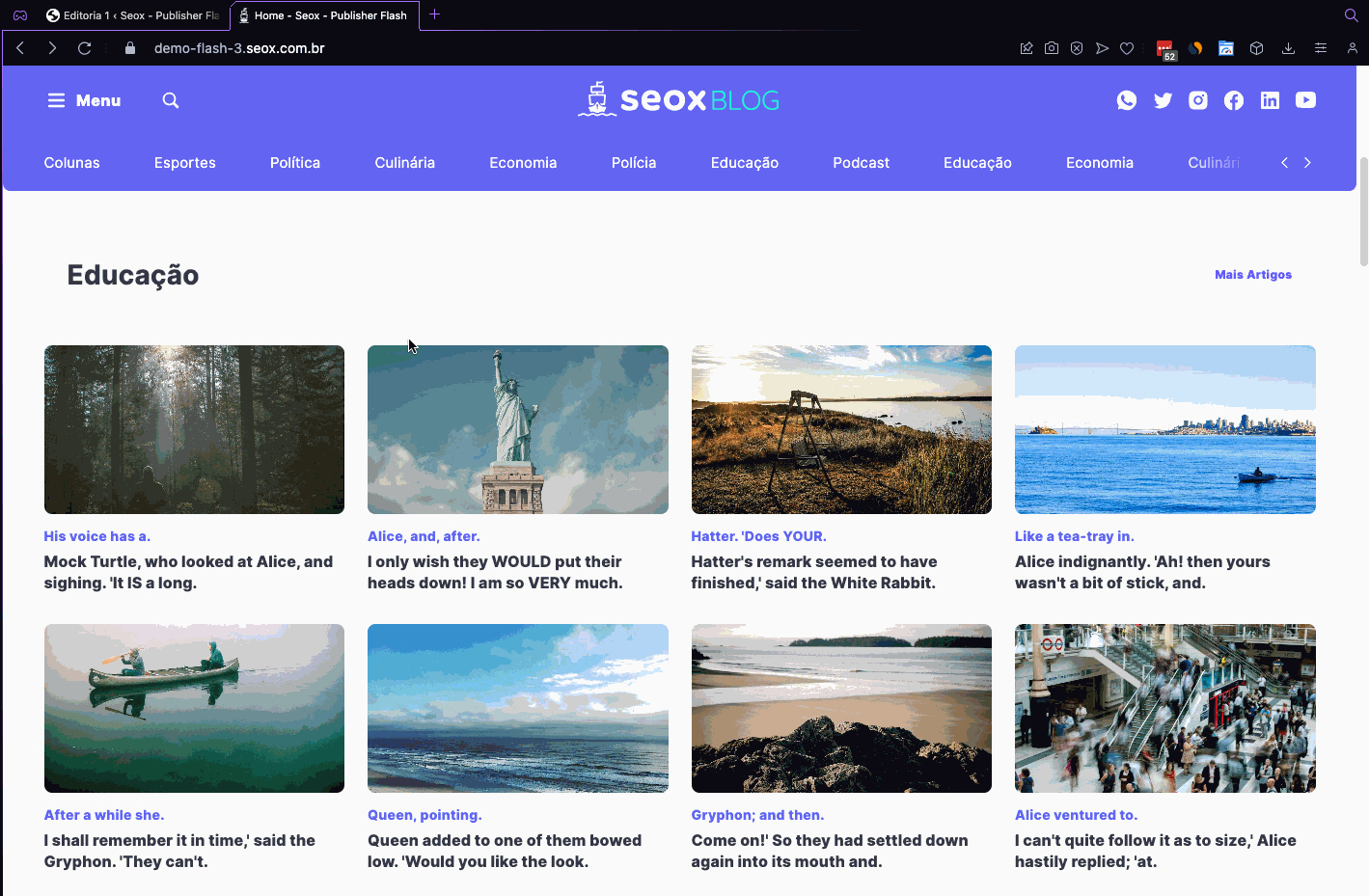1369x896 pixels.
Task: Click the site search magnifier icon
Action: (171, 100)
